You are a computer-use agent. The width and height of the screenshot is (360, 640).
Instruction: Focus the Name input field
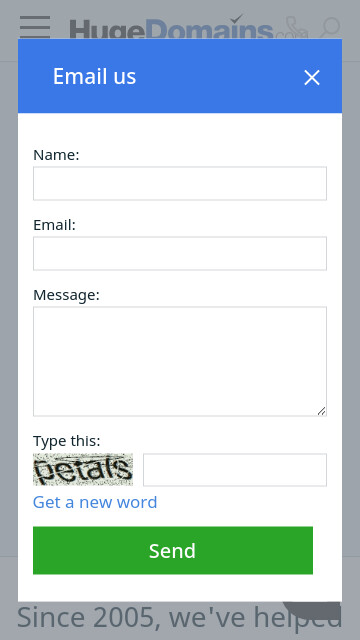pyautogui.click(x=180, y=183)
